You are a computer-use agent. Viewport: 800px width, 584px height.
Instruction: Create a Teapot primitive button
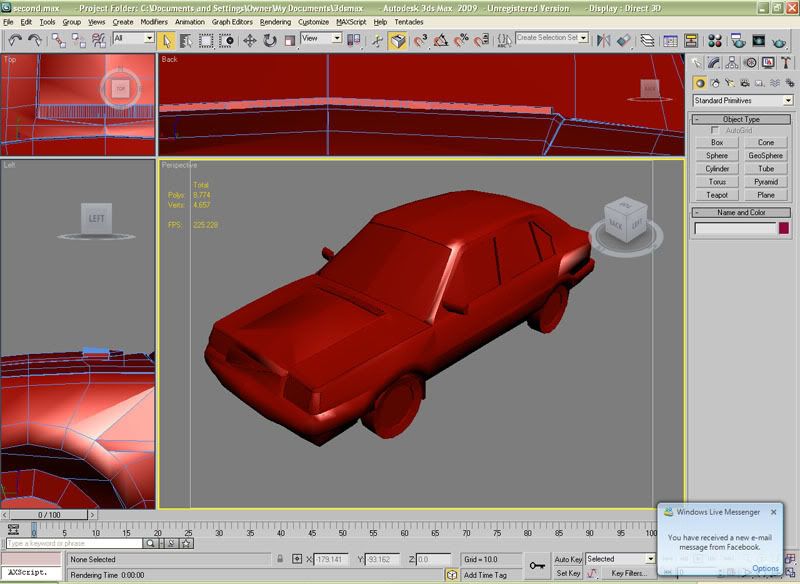click(717, 195)
